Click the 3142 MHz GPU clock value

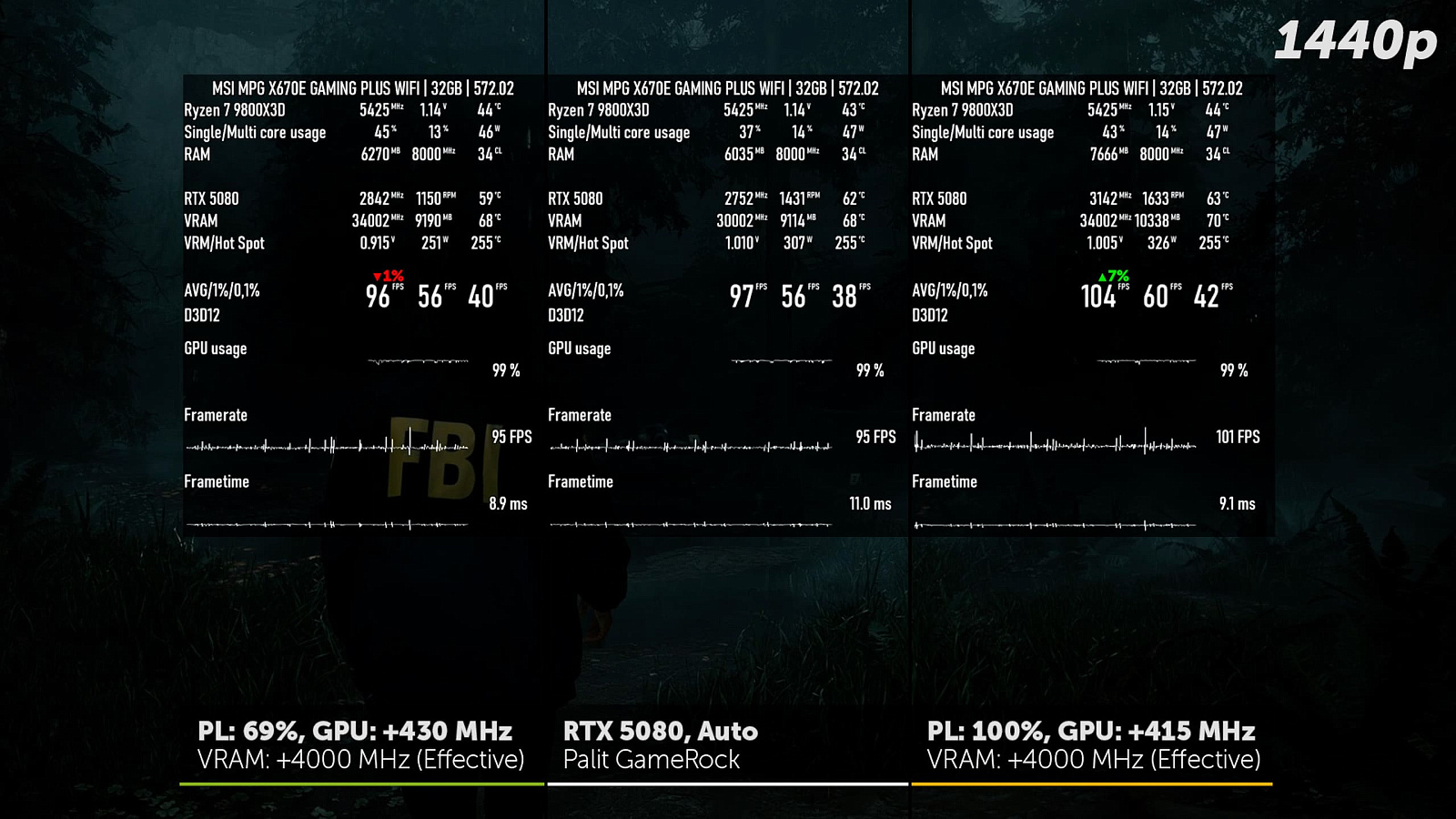pyautogui.click(x=1110, y=198)
